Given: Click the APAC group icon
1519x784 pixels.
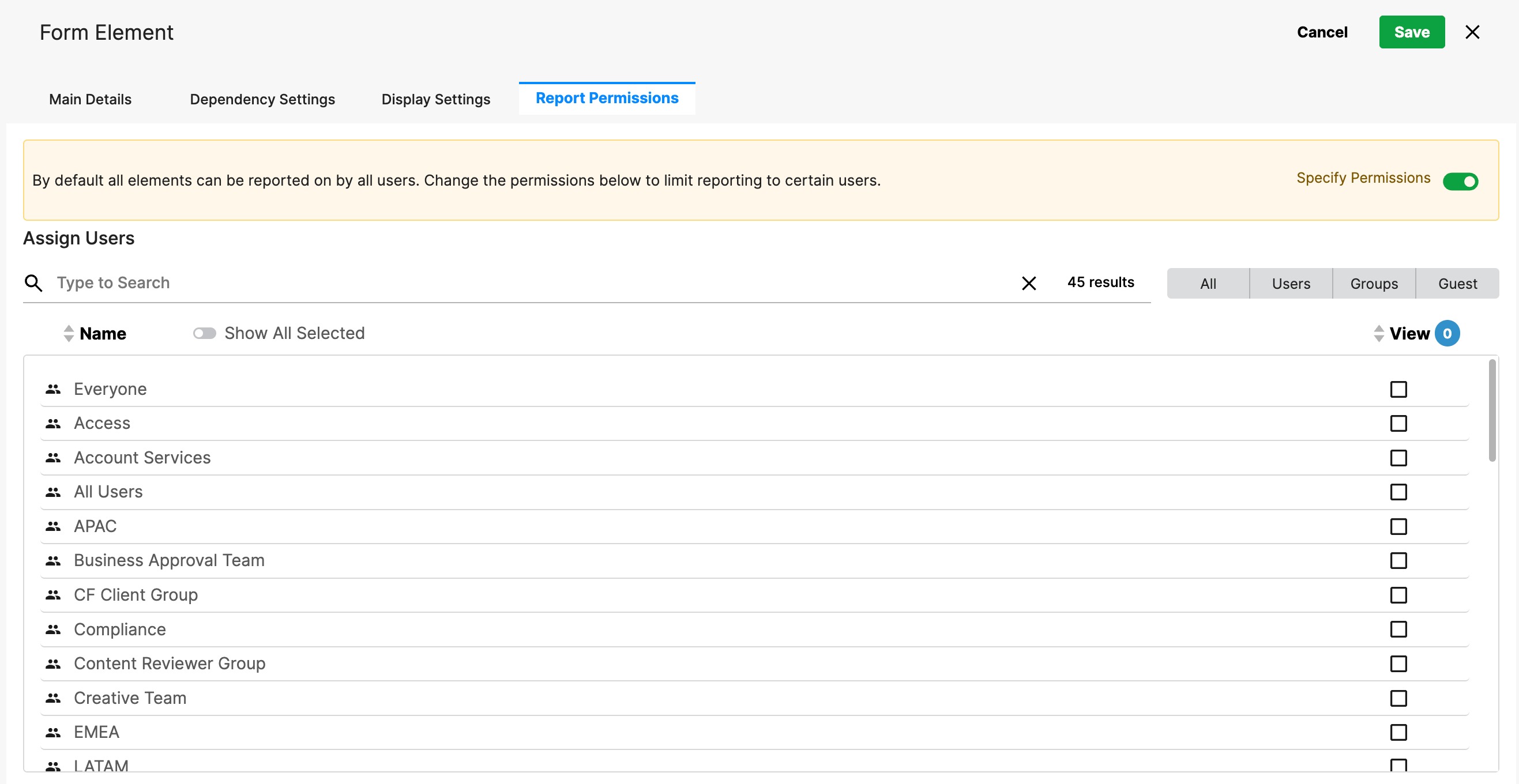Looking at the screenshot, I should coord(53,526).
